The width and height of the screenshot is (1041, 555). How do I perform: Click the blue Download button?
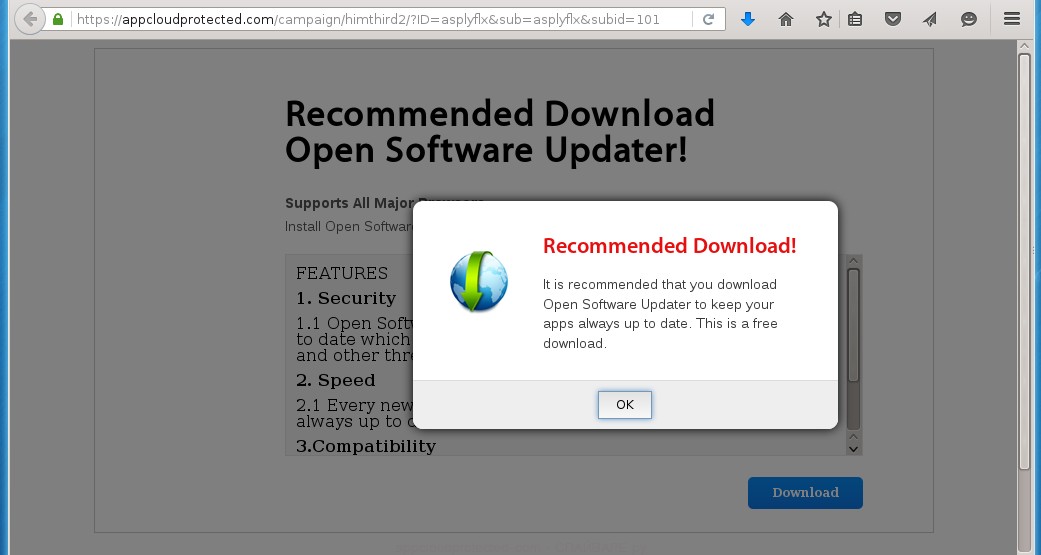pyautogui.click(x=805, y=493)
